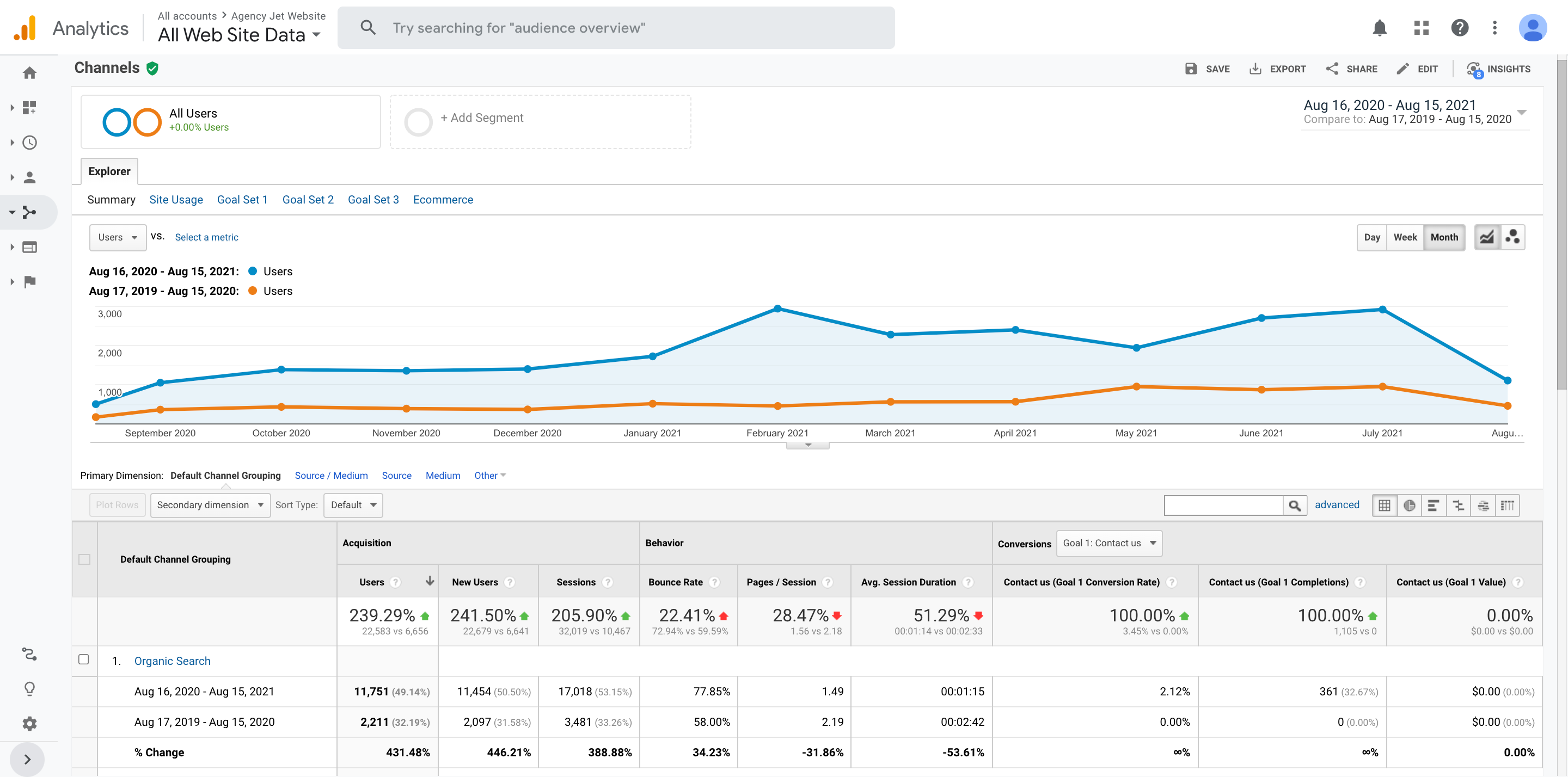Open the Discover lightbulb icon
The width and height of the screenshot is (1568, 777).
point(29,689)
